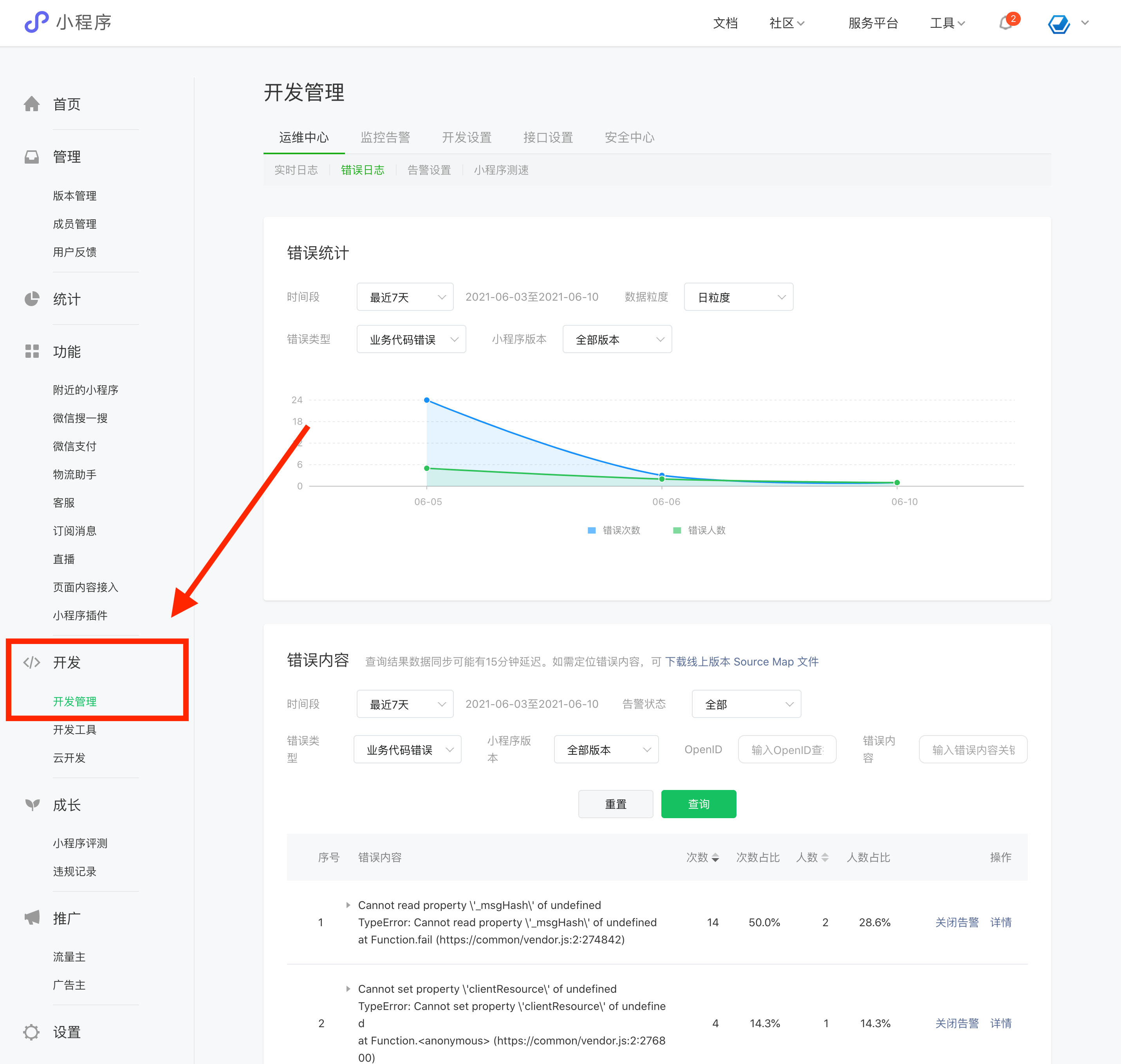This screenshot has height=1064, width=1121.
Task: Click the 统计 pie chart icon
Action: coord(32,299)
